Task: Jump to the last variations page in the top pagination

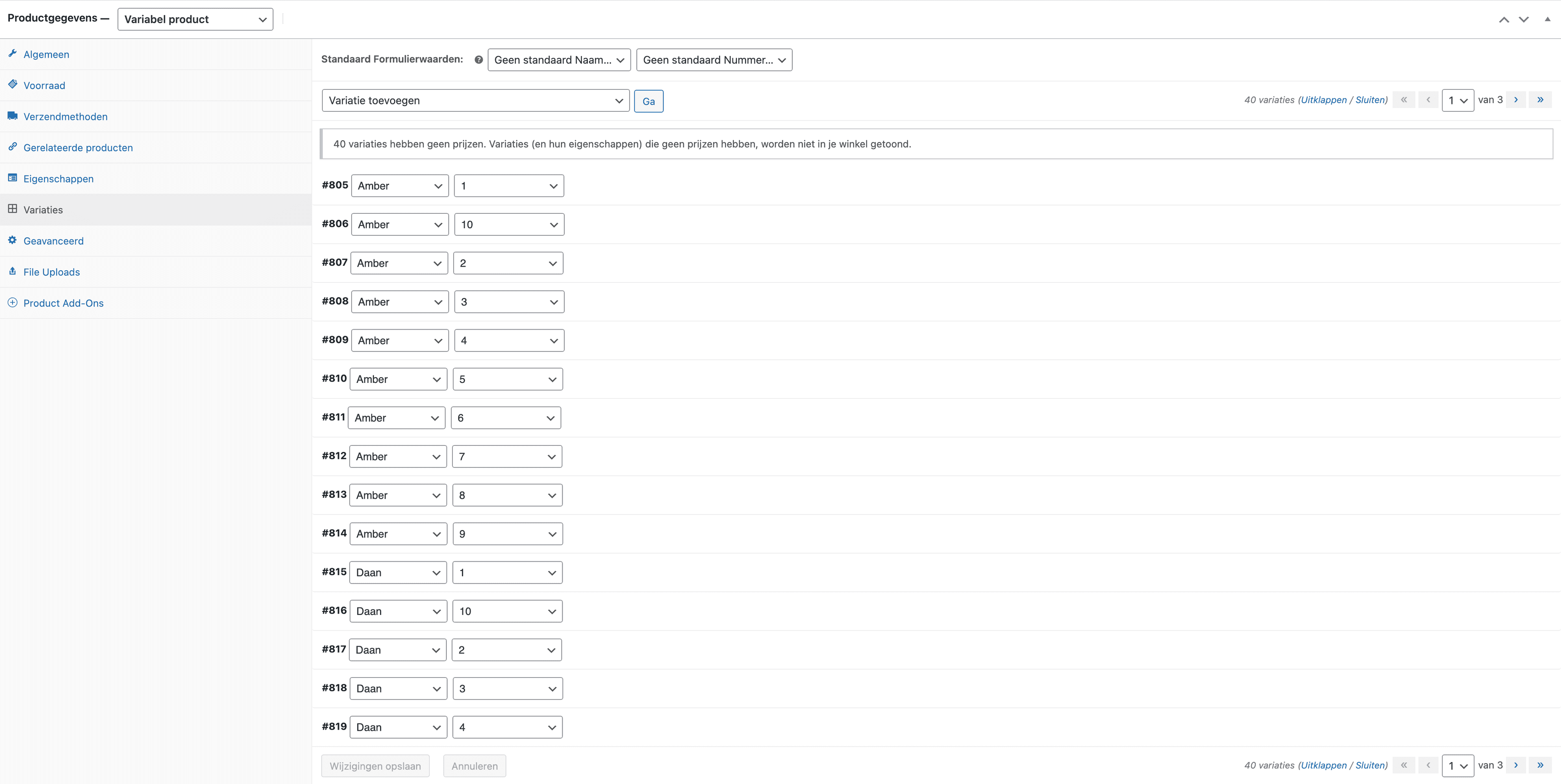Action: (x=1540, y=100)
